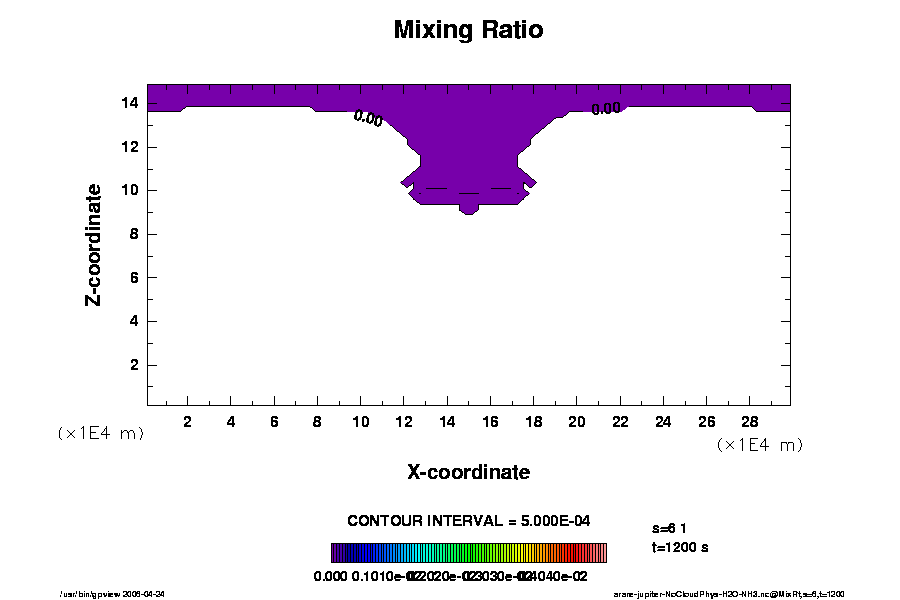
Task: Click the s=6 1 label
Action: coord(668,526)
